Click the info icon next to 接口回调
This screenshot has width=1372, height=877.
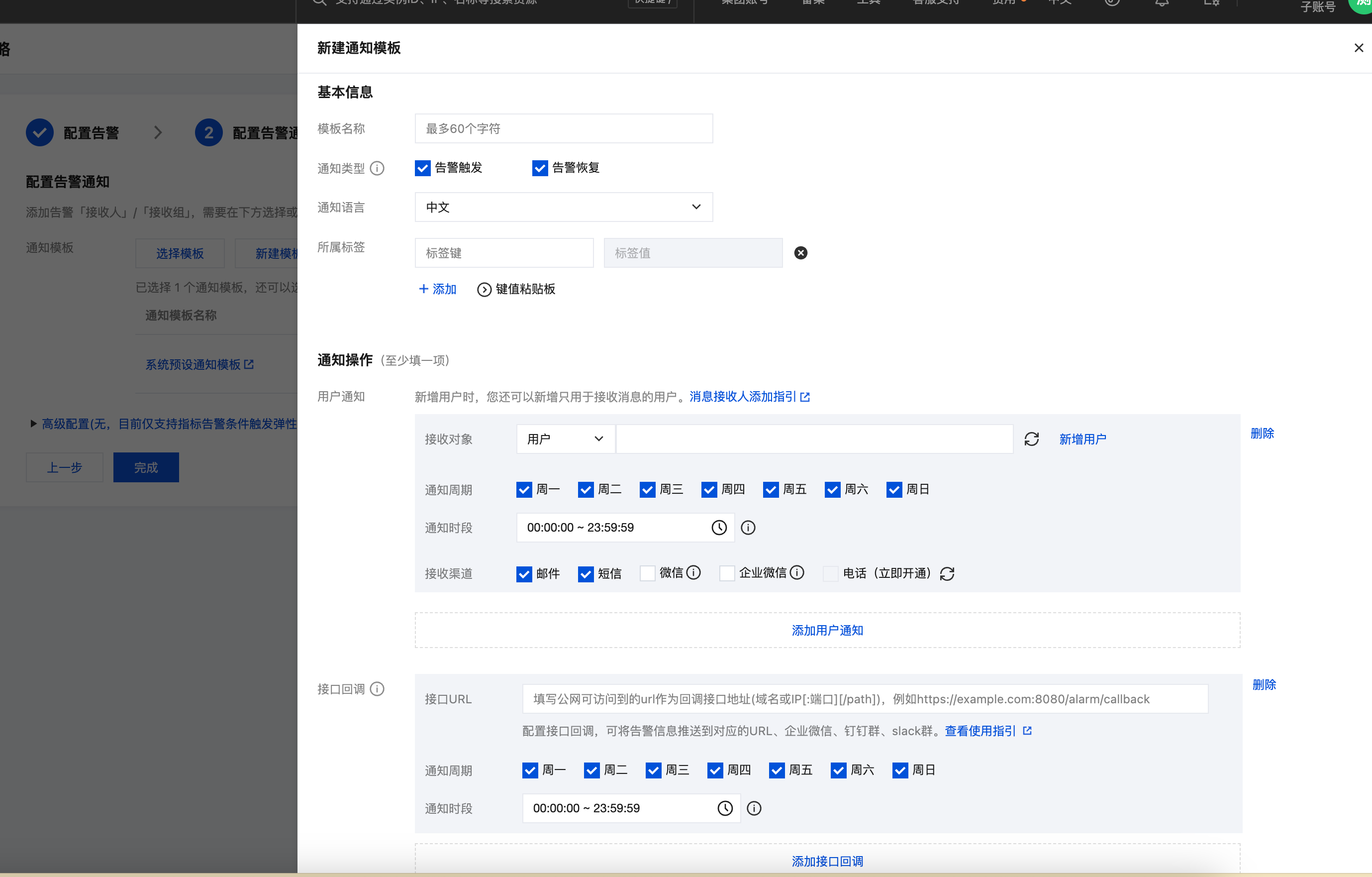click(x=377, y=689)
